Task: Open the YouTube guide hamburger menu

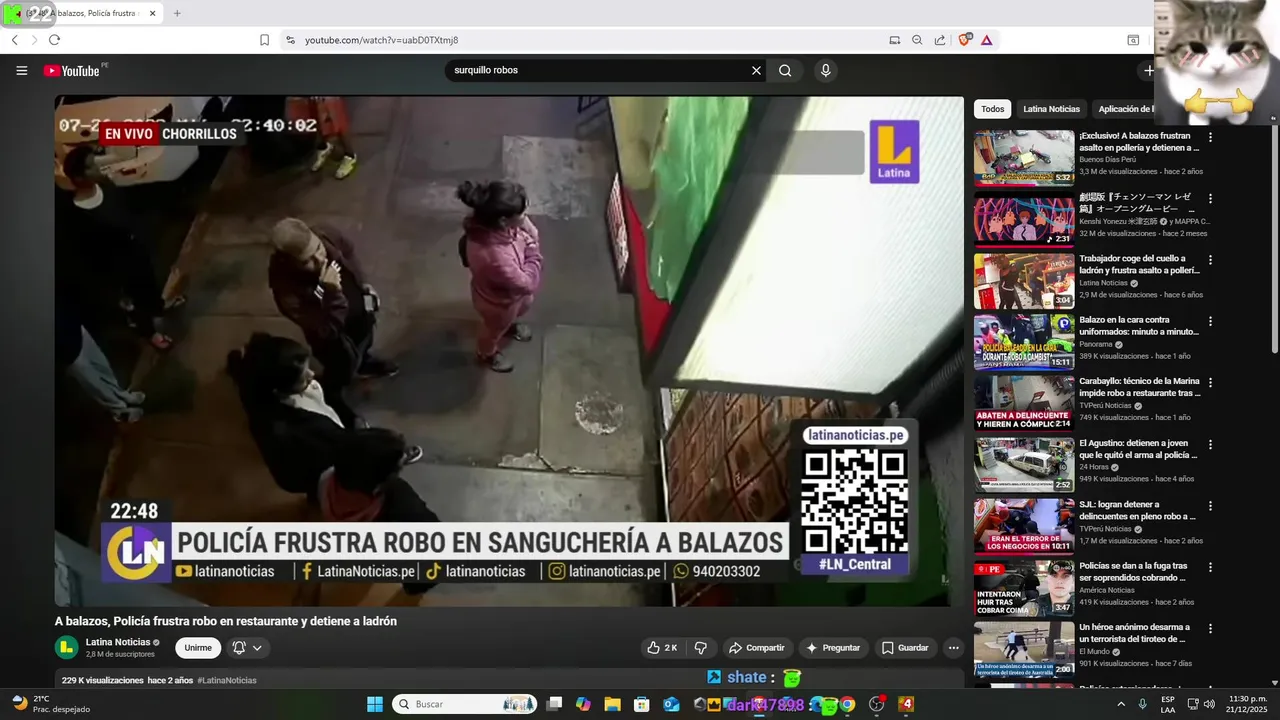Action: click(21, 70)
